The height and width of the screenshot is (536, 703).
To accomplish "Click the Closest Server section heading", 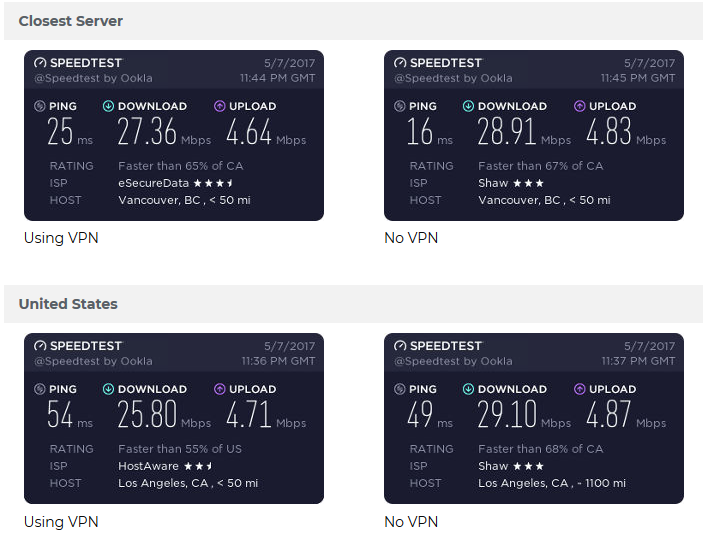I will [x=70, y=21].
